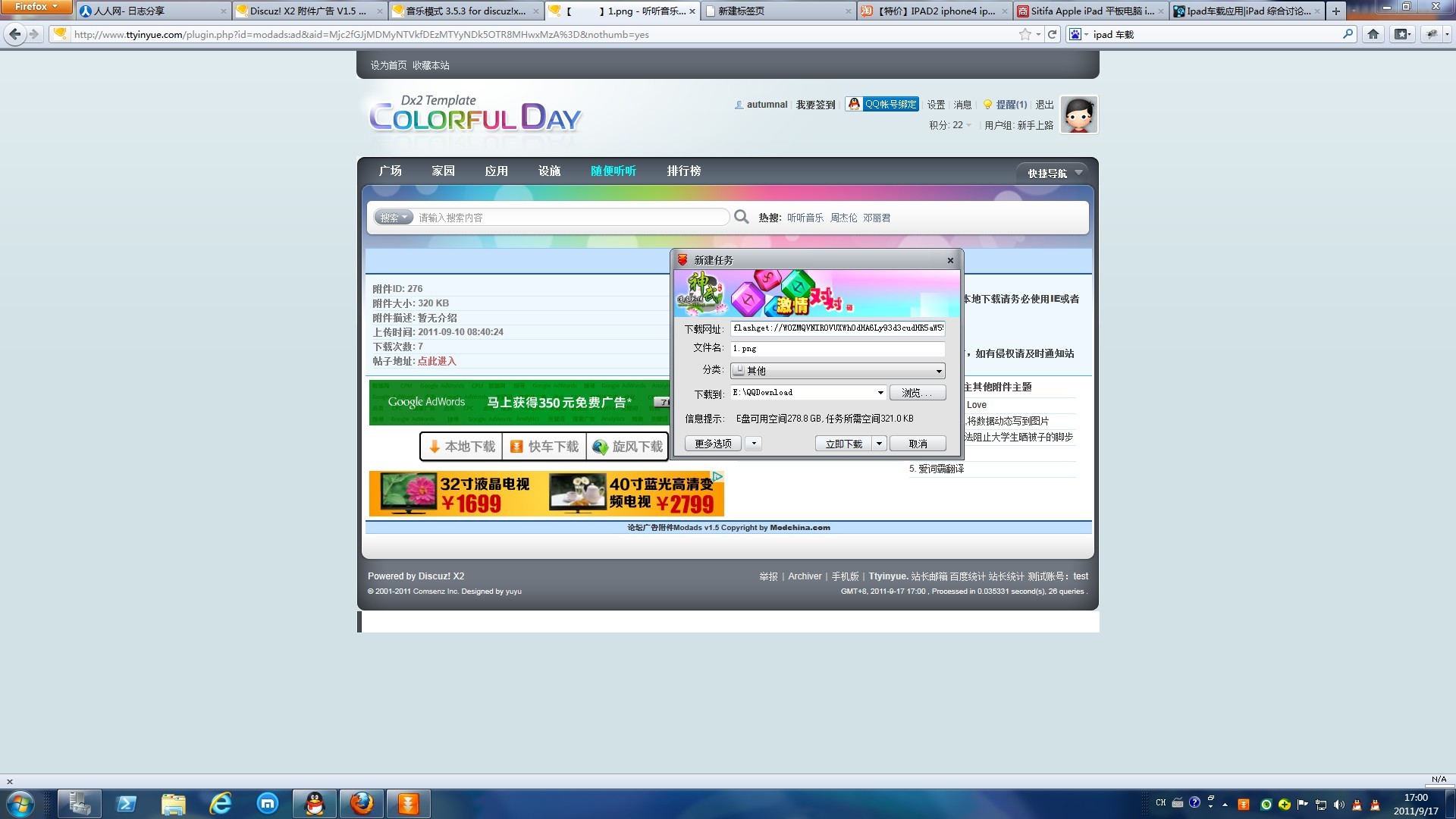
Task: Open the 广场 navigation menu item
Action: 390,171
